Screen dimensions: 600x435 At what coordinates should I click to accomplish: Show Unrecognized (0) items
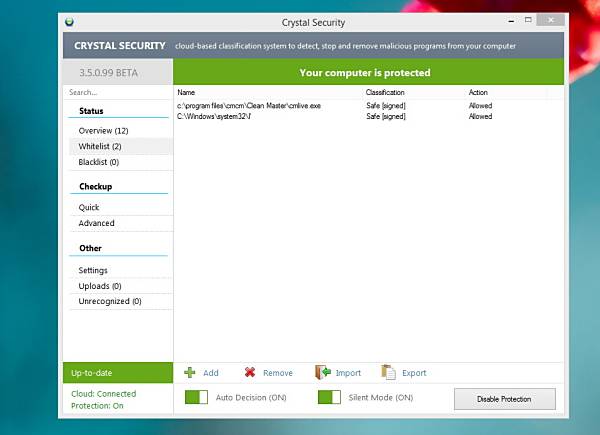point(110,301)
